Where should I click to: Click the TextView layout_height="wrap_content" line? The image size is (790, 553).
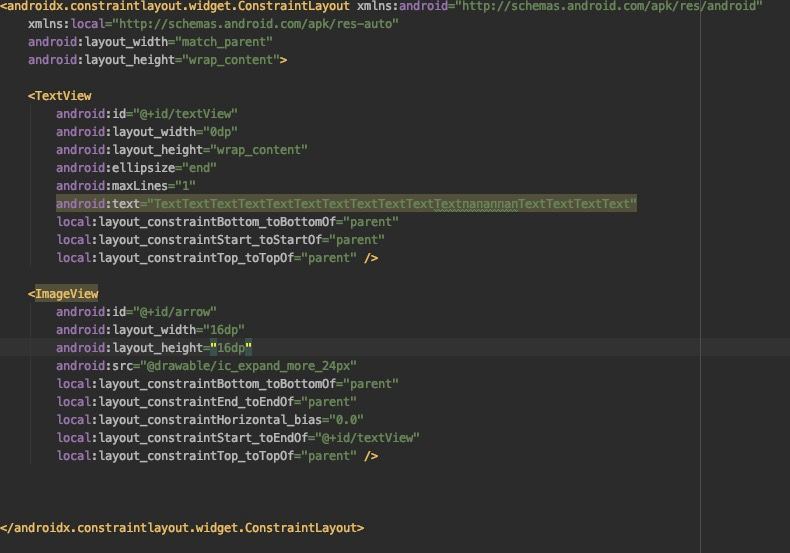click(182, 150)
